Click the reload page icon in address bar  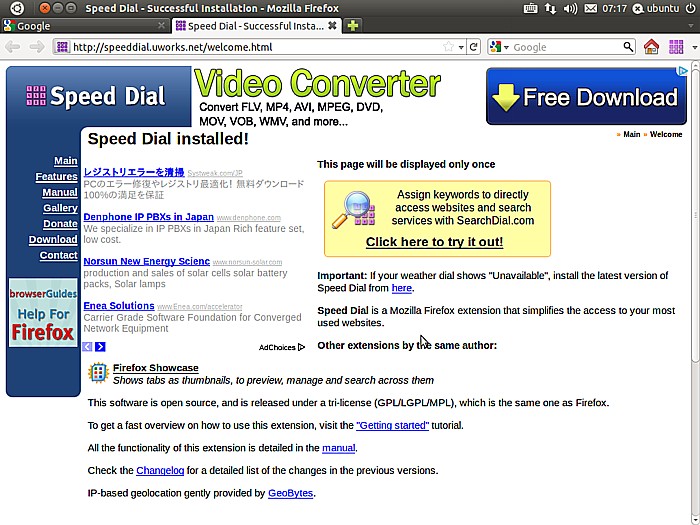(473, 46)
